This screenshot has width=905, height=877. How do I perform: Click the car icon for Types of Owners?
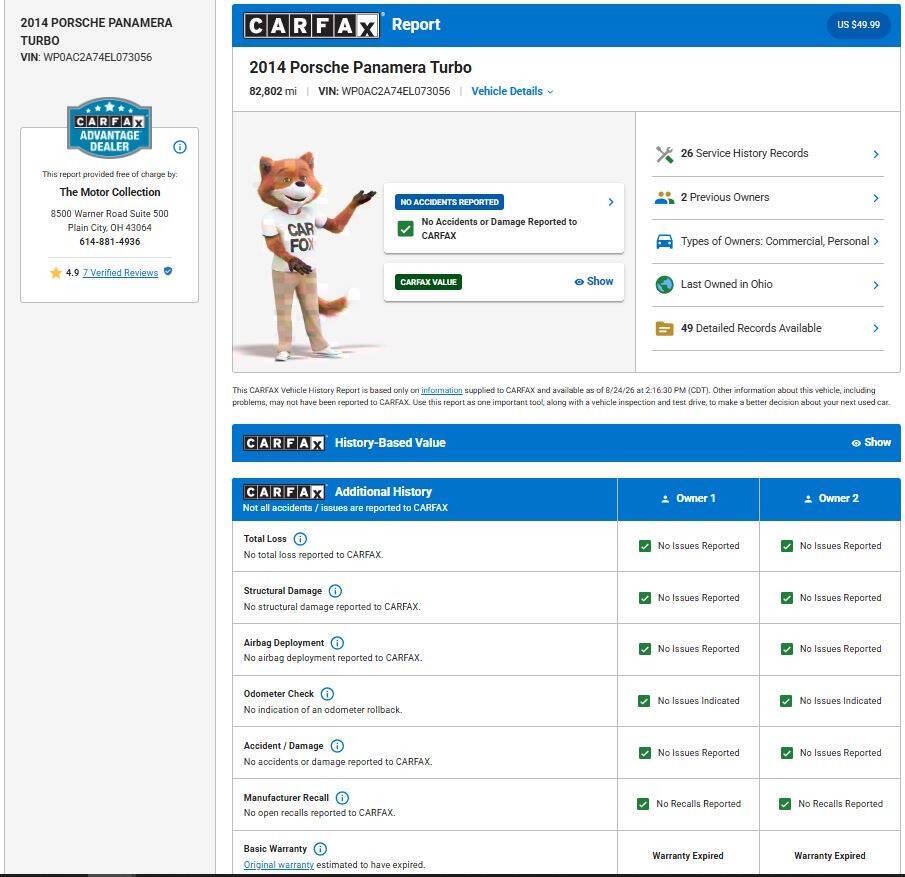click(664, 241)
